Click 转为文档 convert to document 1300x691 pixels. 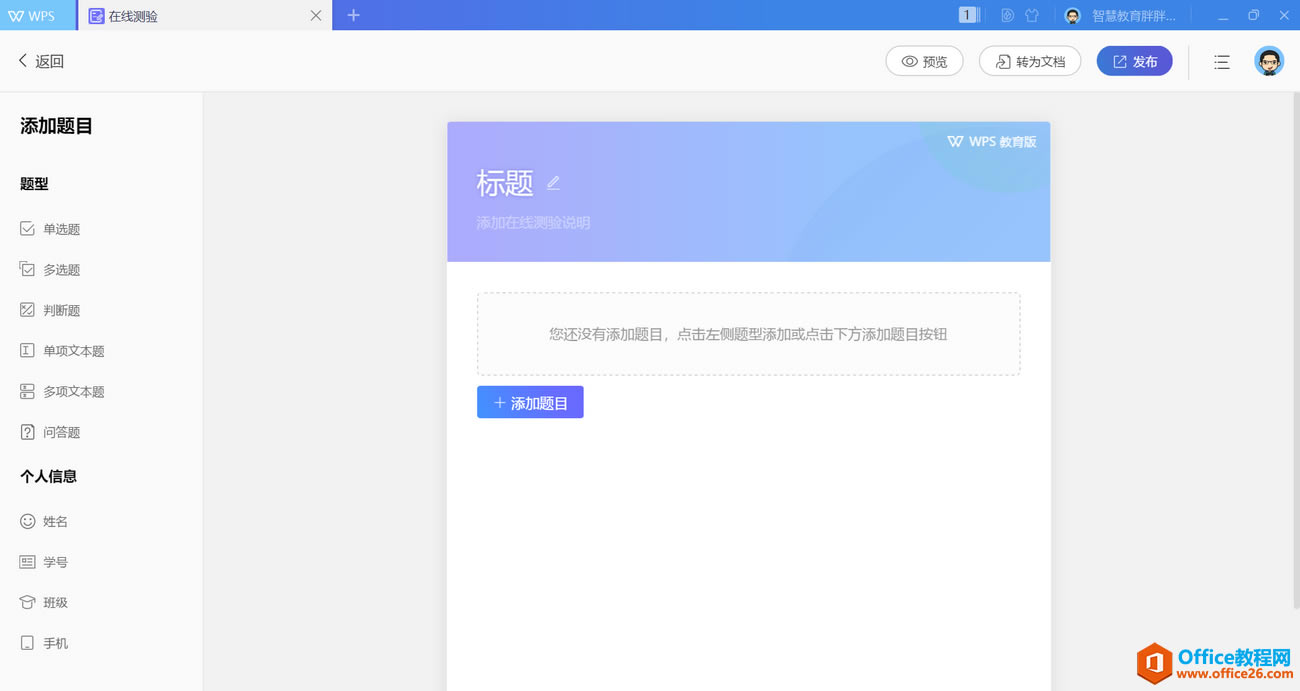pos(1029,61)
